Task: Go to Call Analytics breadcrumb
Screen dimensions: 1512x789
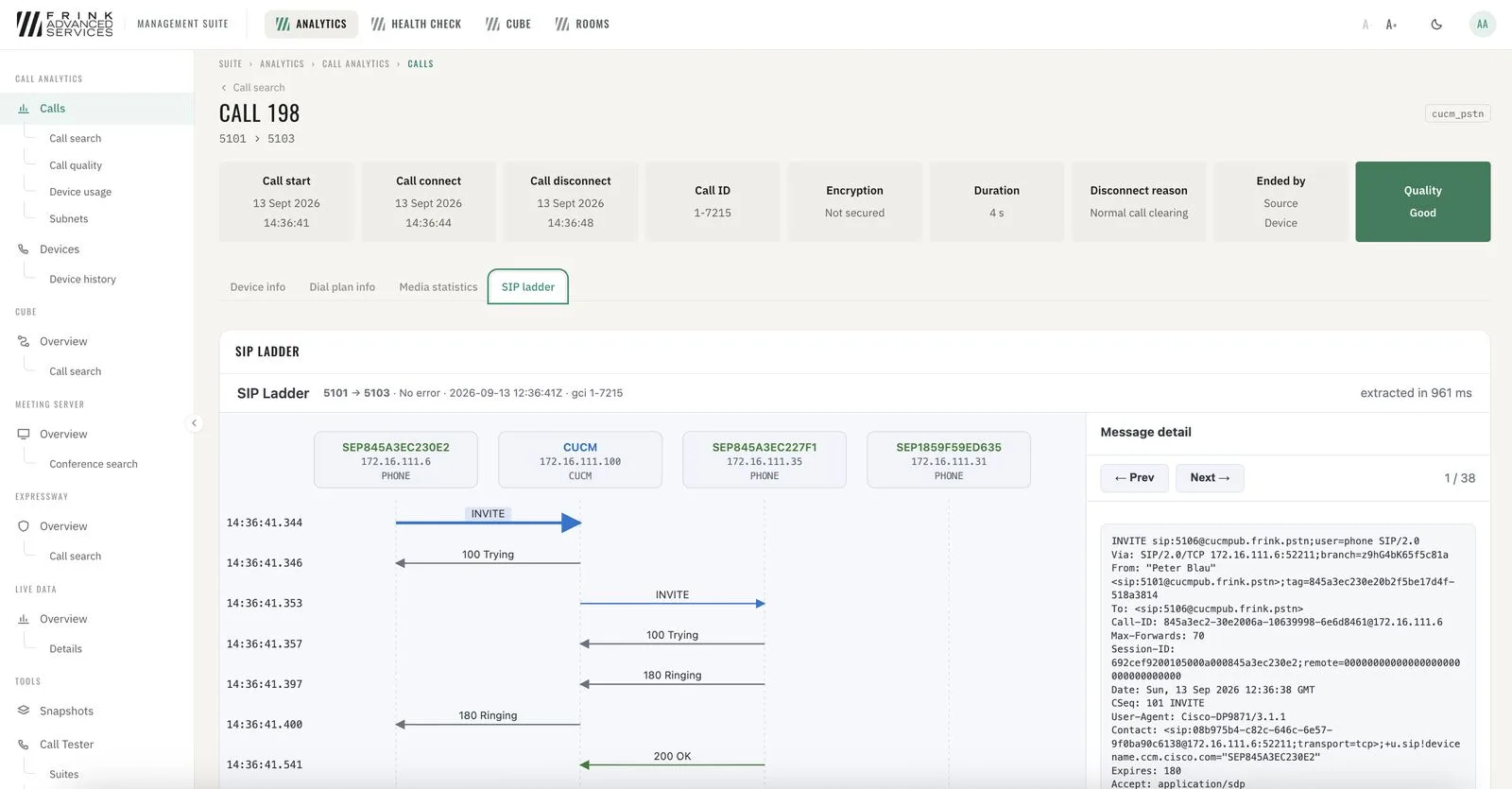Action: point(355,64)
